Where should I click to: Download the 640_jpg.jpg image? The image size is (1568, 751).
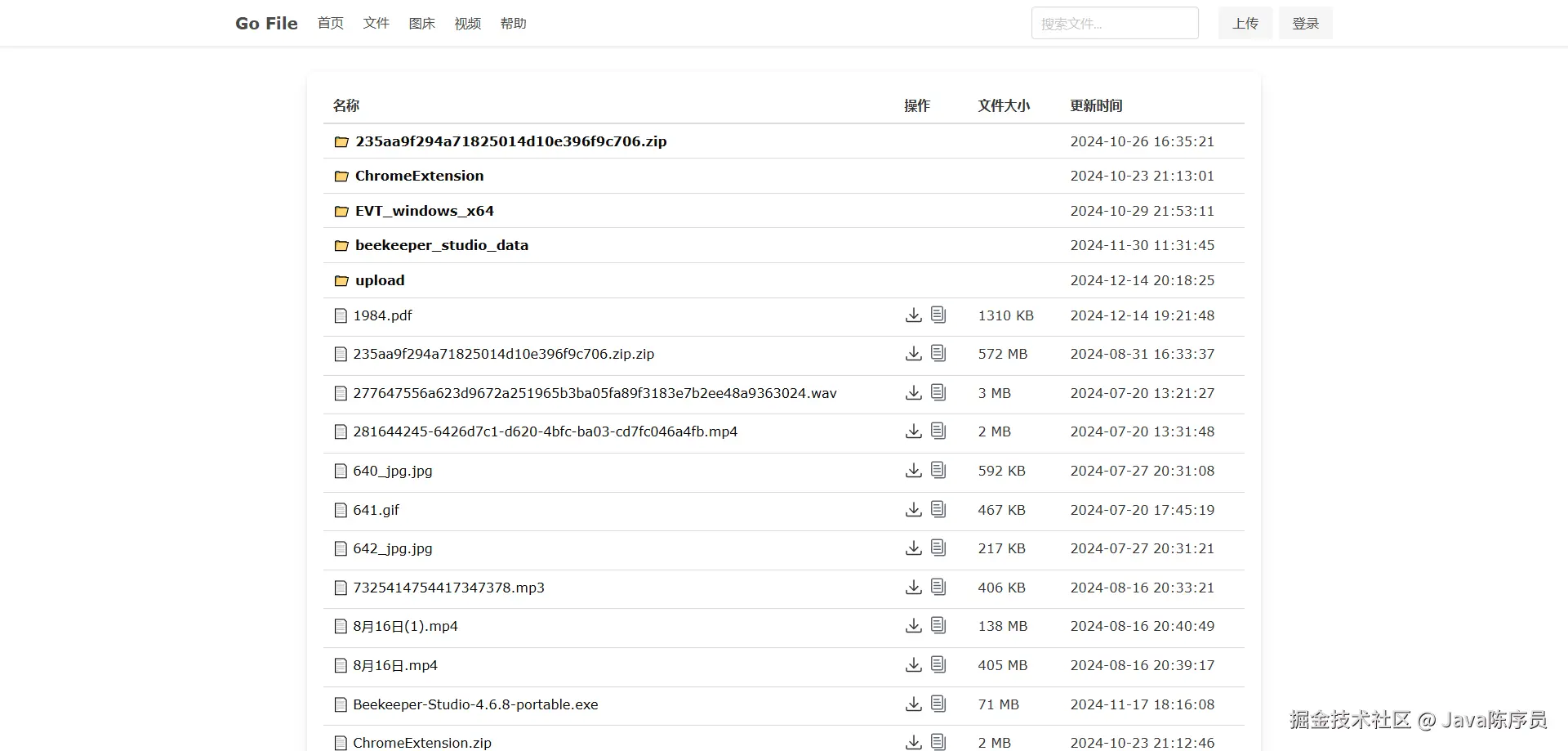click(913, 471)
